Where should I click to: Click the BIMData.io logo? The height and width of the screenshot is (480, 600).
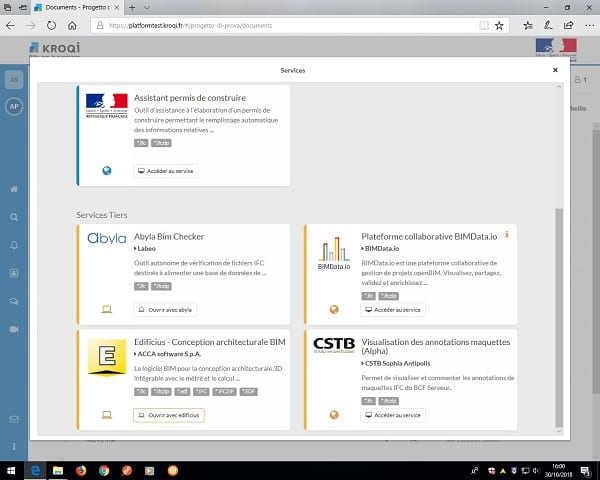[334, 253]
